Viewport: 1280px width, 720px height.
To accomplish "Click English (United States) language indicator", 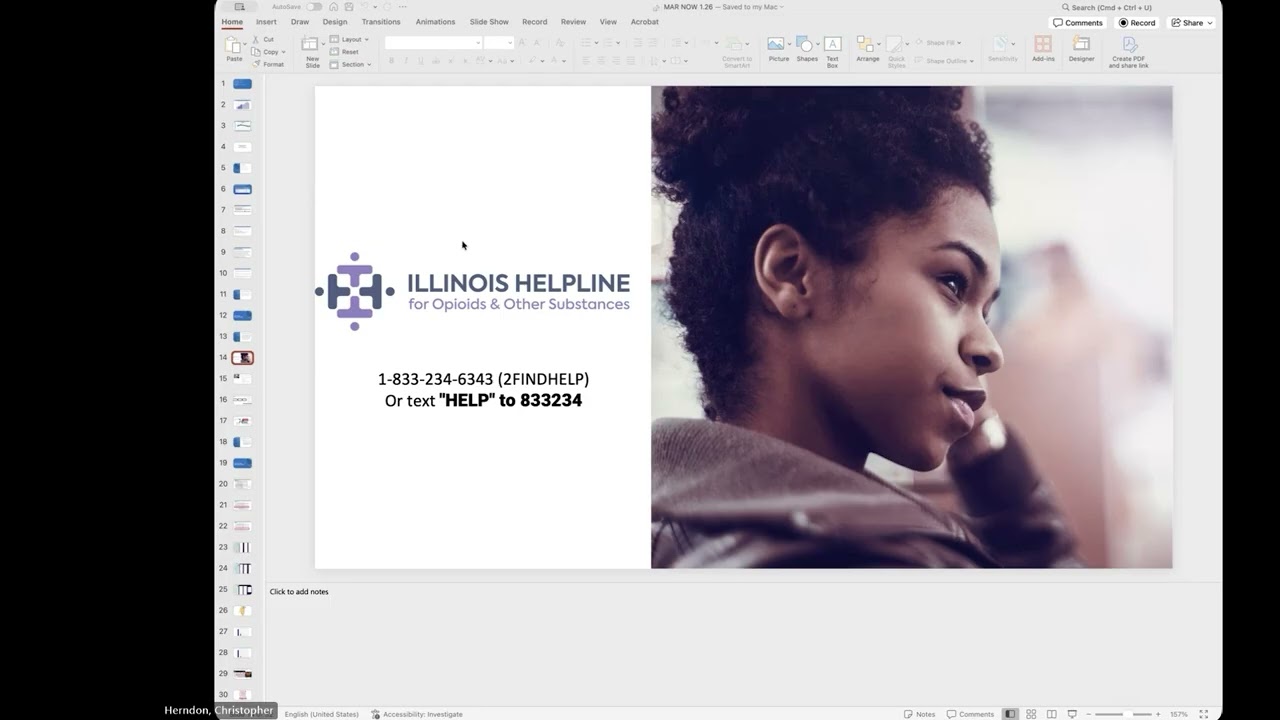I will point(321,714).
